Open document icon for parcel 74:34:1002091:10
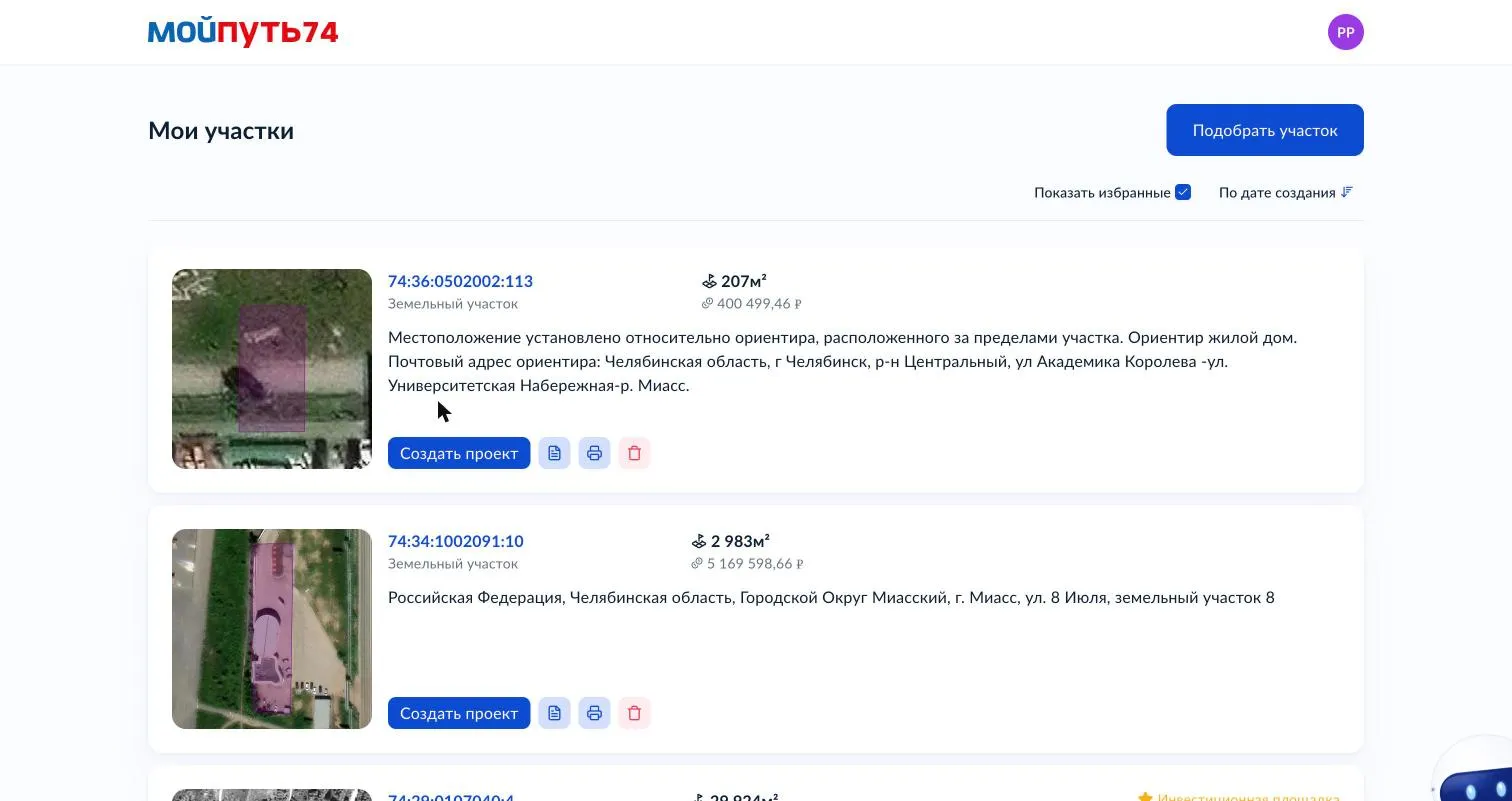The image size is (1512, 801). click(554, 713)
